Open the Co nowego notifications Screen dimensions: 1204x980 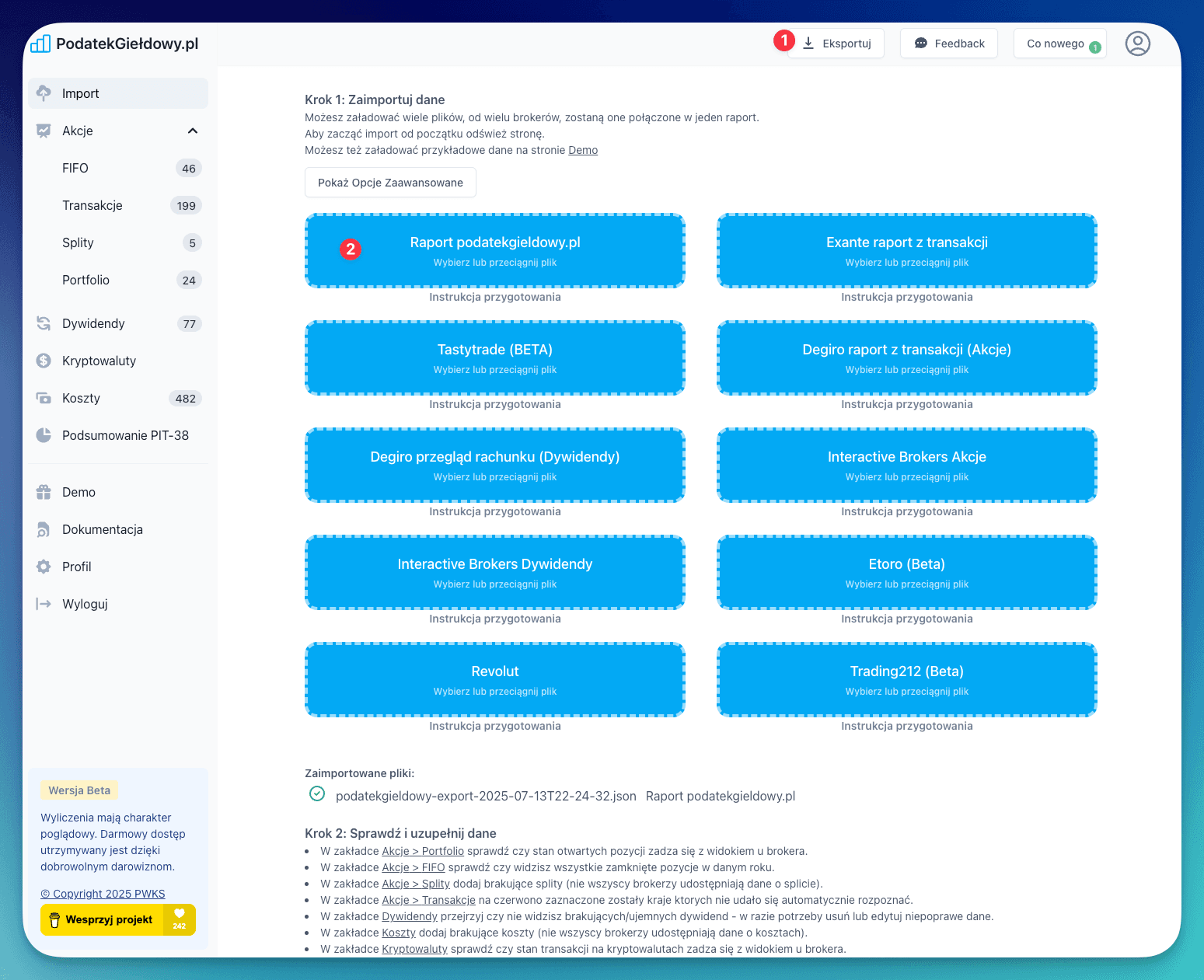(1059, 44)
